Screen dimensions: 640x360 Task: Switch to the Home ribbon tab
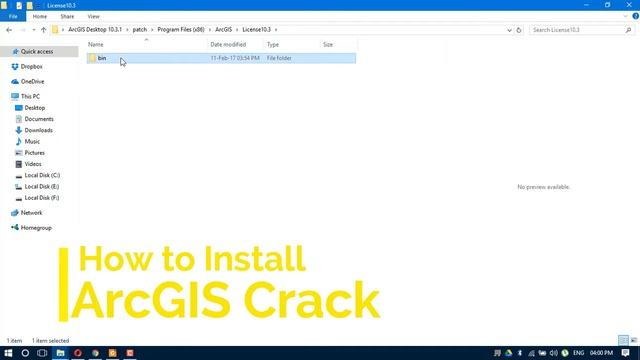pos(40,17)
